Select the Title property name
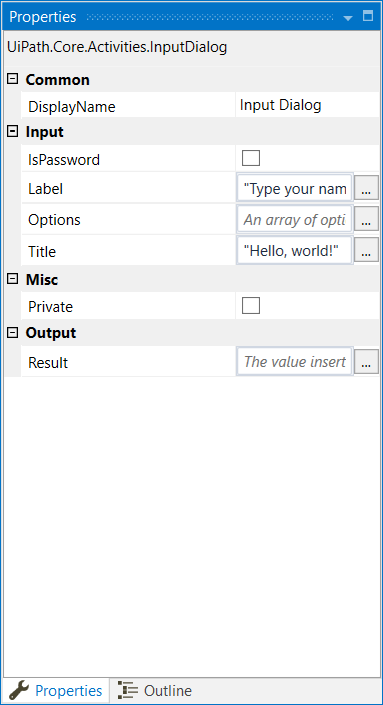The width and height of the screenshot is (383, 705). (42, 251)
